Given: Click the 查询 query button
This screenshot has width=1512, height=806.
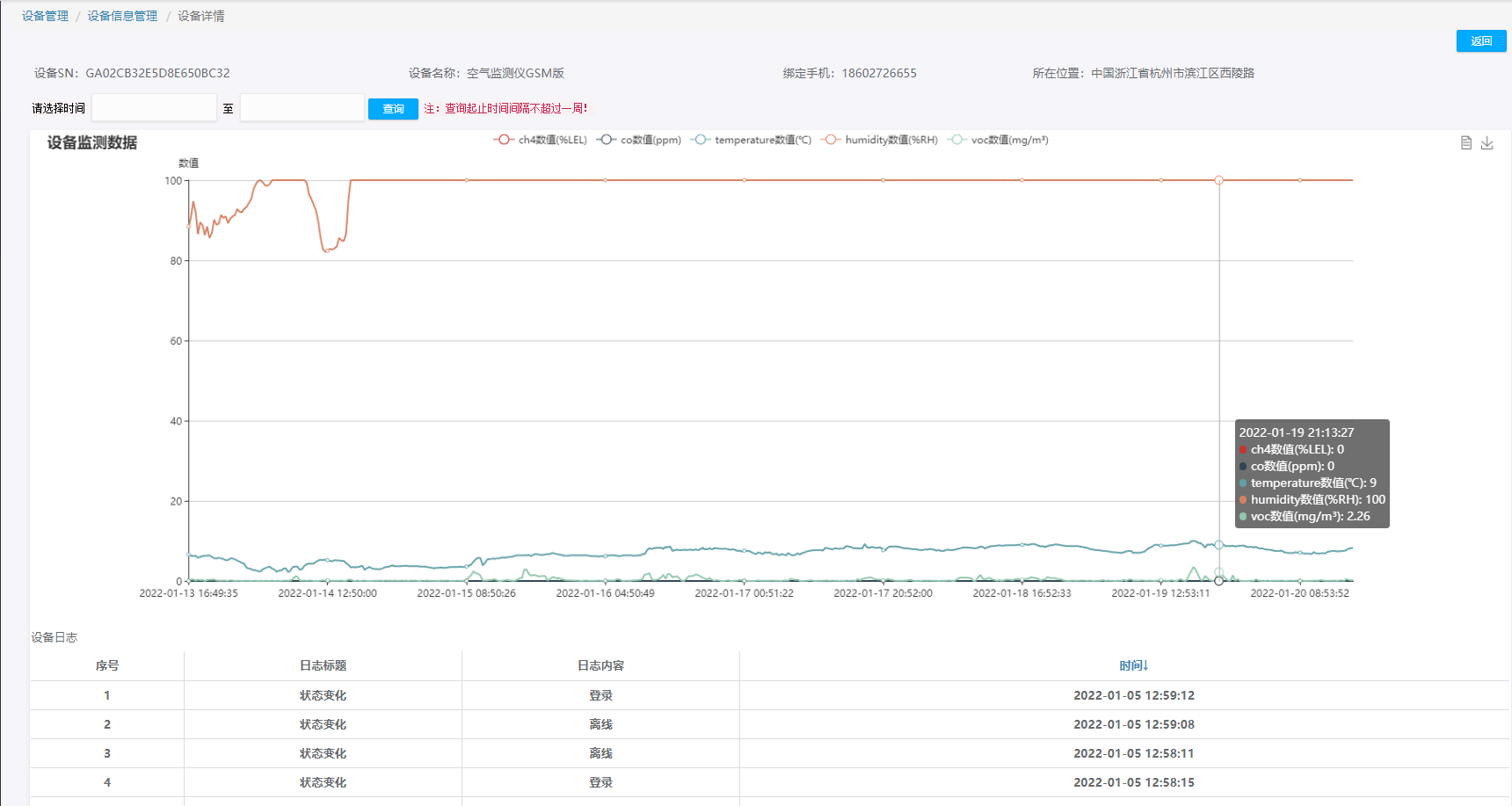Looking at the screenshot, I should pyautogui.click(x=393, y=109).
